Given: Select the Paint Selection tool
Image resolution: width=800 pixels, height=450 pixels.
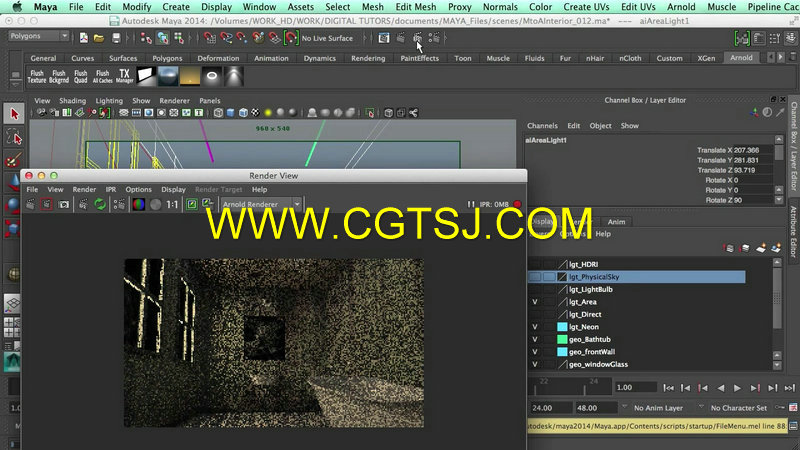Looking at the screenshot, I should point(13,160).
